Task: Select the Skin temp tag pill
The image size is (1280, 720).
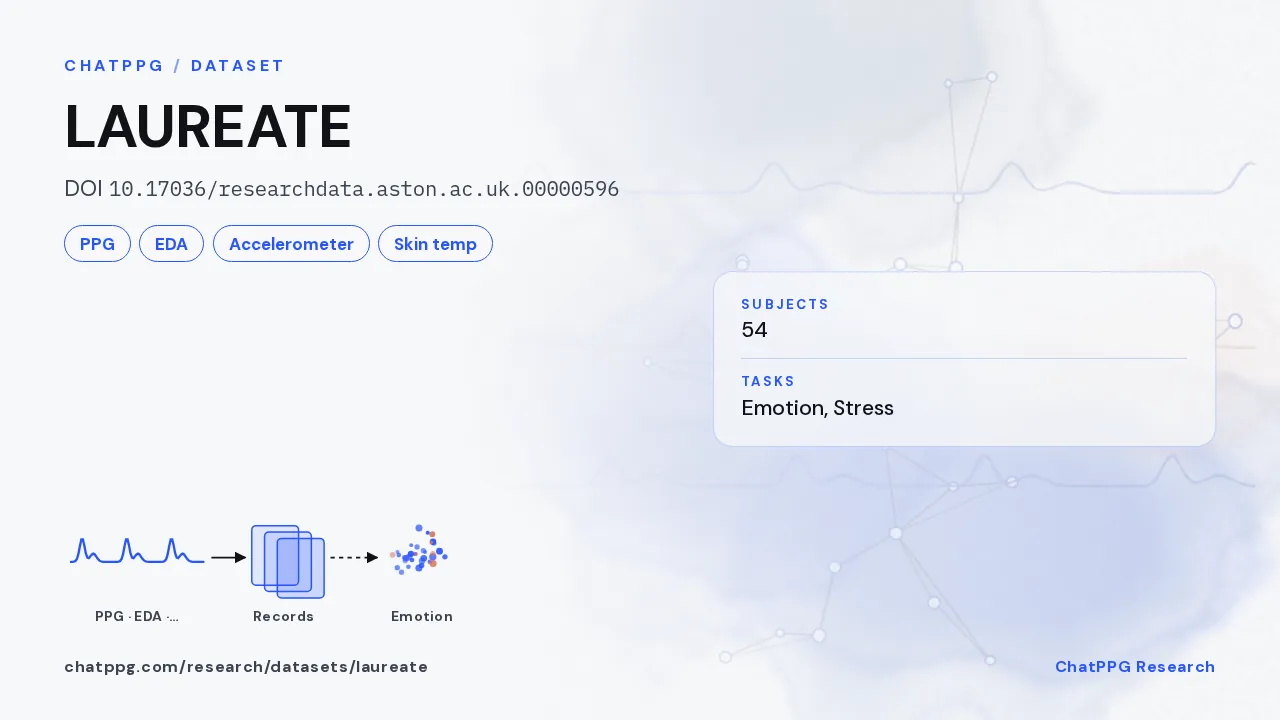Action: tap(435, 244)
